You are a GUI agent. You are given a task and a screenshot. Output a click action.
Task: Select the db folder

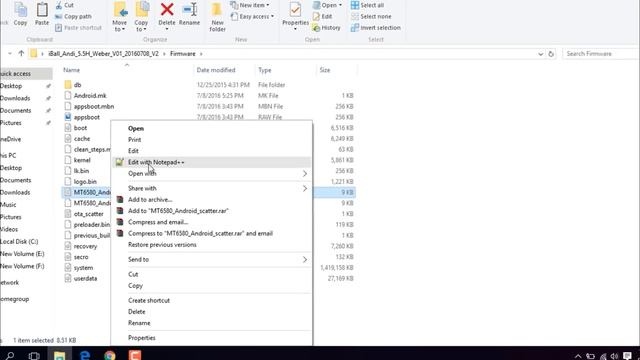(78, 85)
